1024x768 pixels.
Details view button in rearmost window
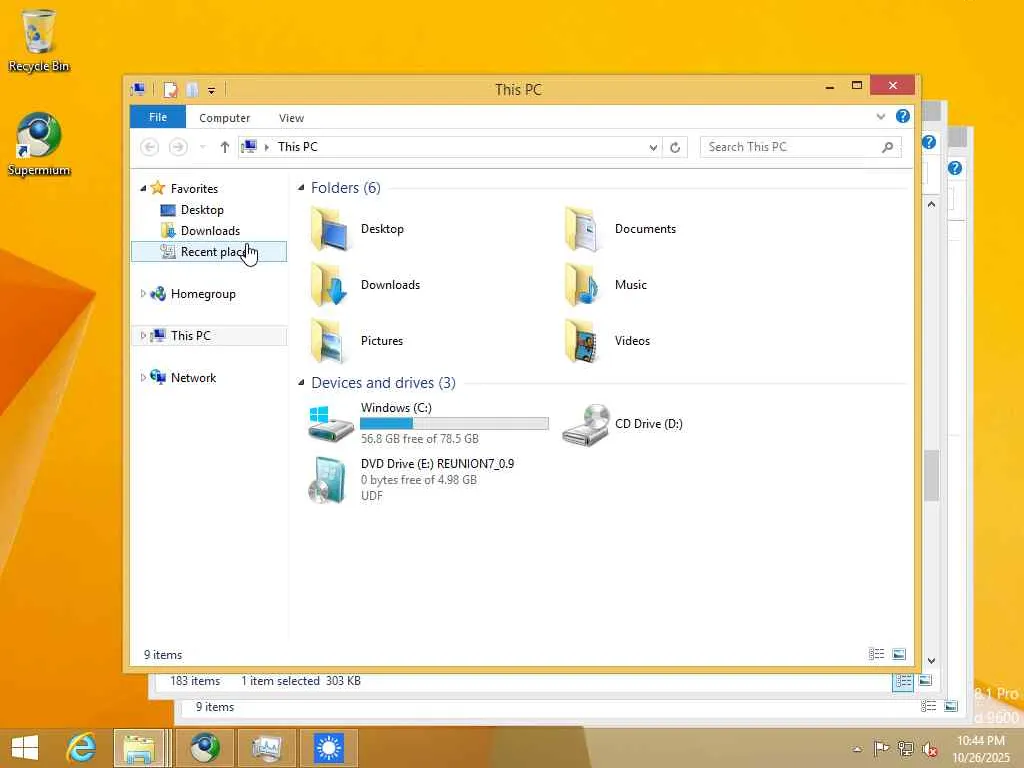coord(929,706)
